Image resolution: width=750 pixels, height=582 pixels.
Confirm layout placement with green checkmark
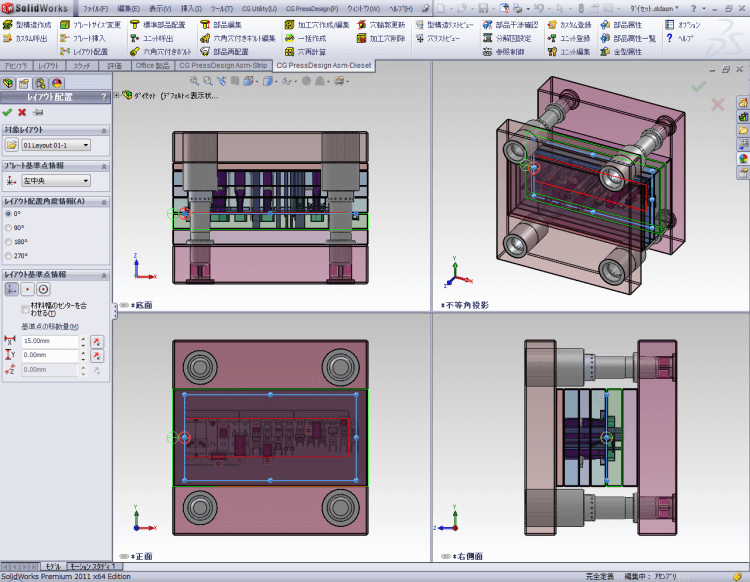(x=7, y=112)
